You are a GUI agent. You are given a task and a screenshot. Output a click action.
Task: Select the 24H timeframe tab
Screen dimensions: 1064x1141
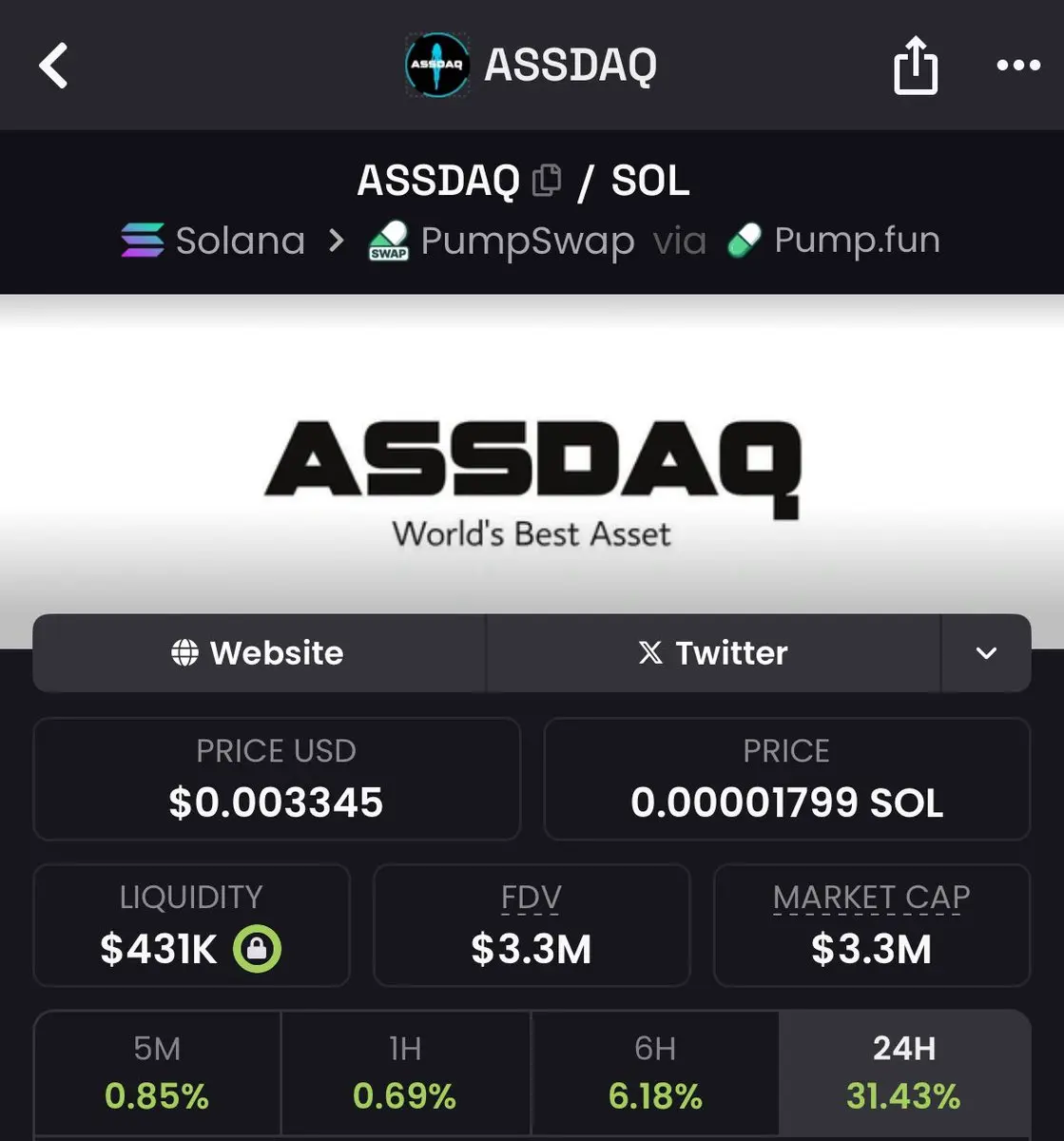[x=904, y=1073]
